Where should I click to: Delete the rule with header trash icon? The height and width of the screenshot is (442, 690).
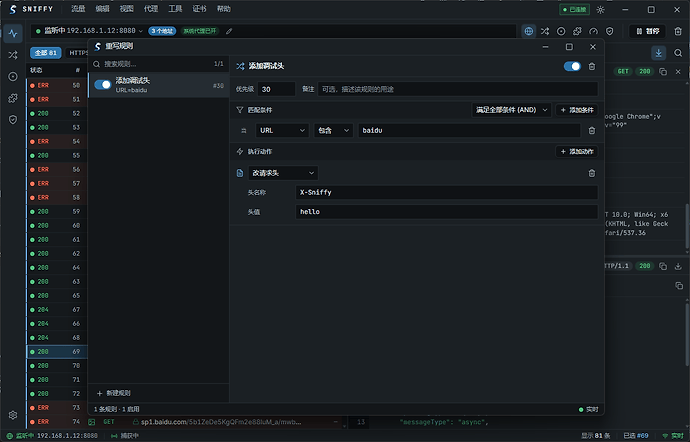592,66
